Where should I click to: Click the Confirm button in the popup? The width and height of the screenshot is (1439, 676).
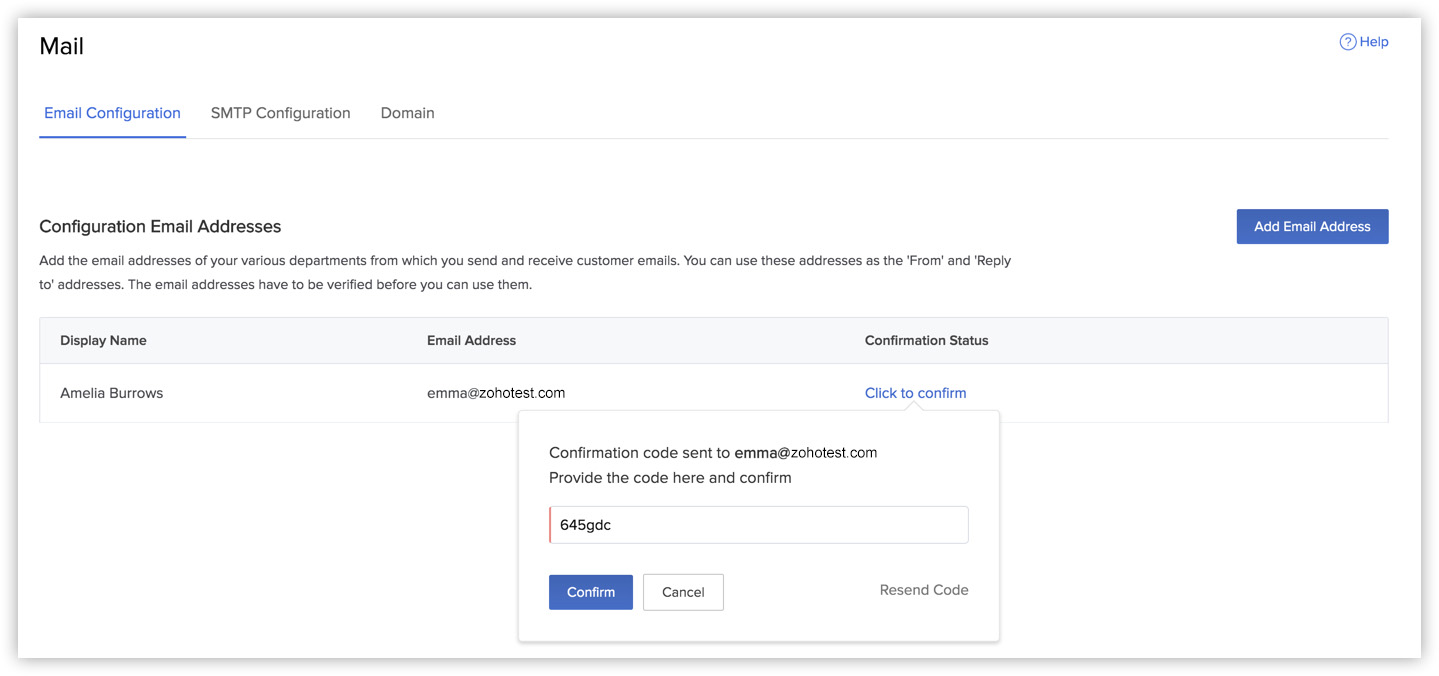coord(590,592)
